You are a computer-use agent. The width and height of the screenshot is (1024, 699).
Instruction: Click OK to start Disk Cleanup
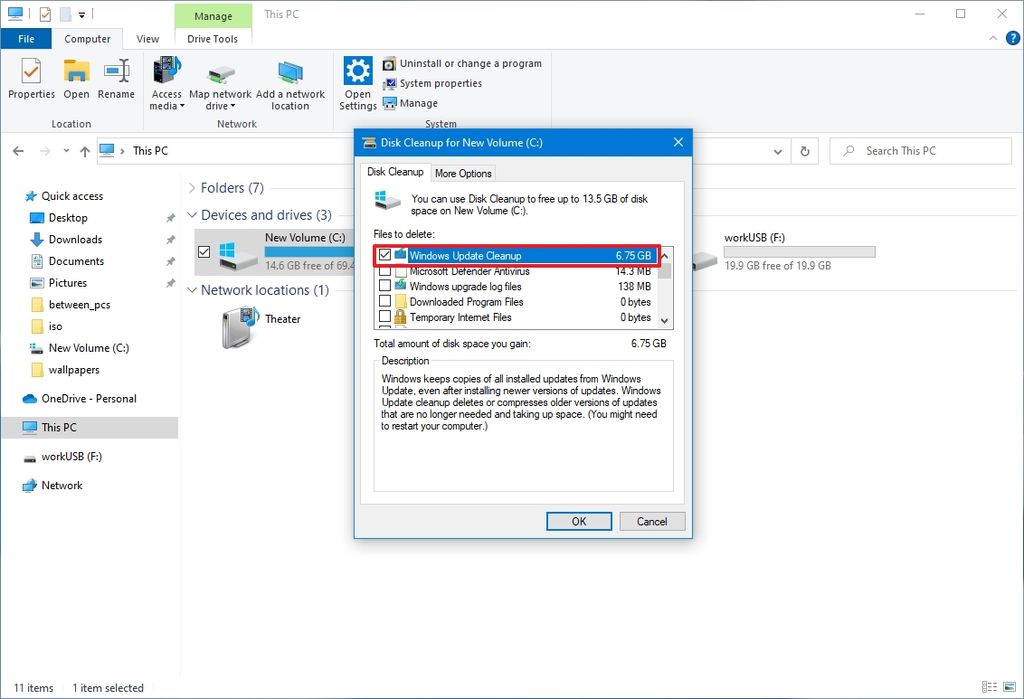tap(578, 521)
